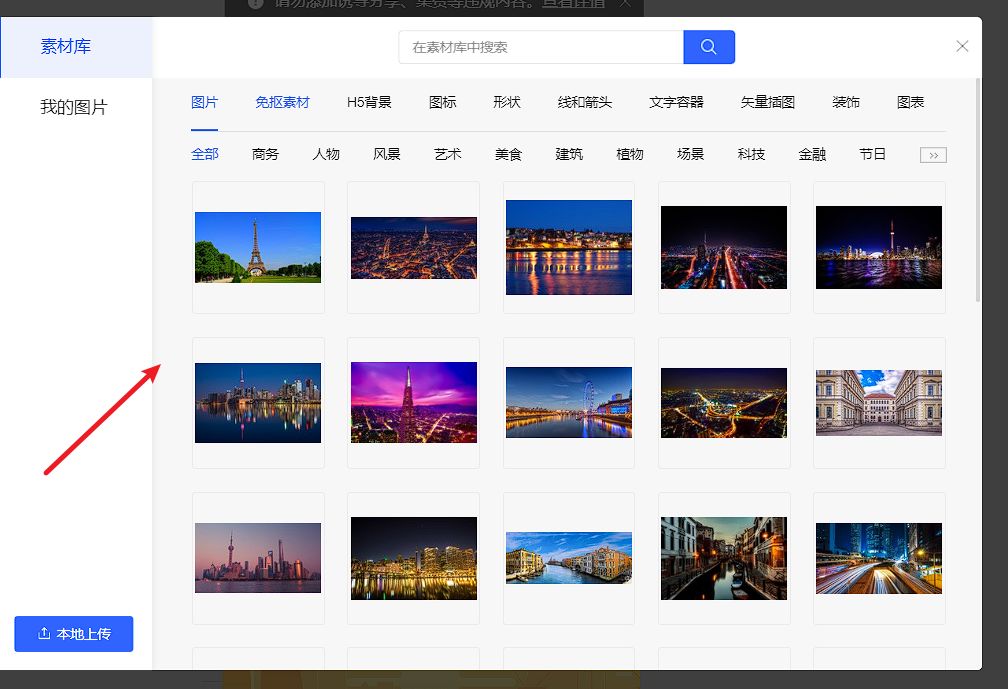Choose the skyline reflected in blue water
This screenshot has height=689, width=1008.
tap(258, 403)
